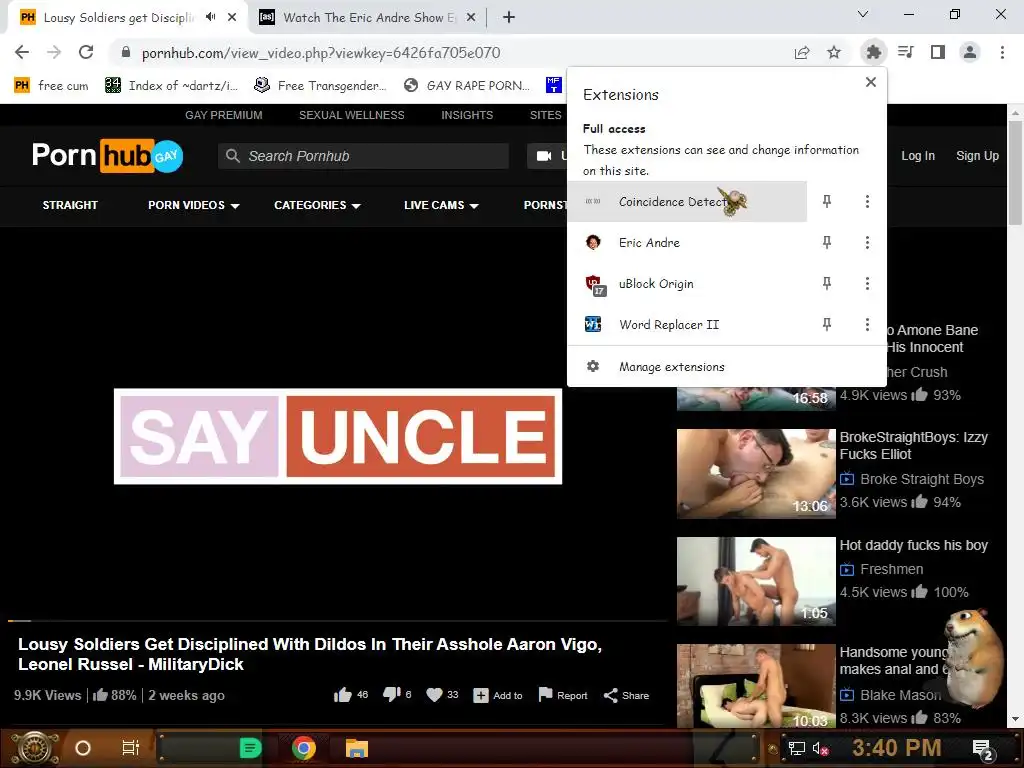Open the tab search chevron
Viewport: 1024px width, 768px height.
(863, 14)
